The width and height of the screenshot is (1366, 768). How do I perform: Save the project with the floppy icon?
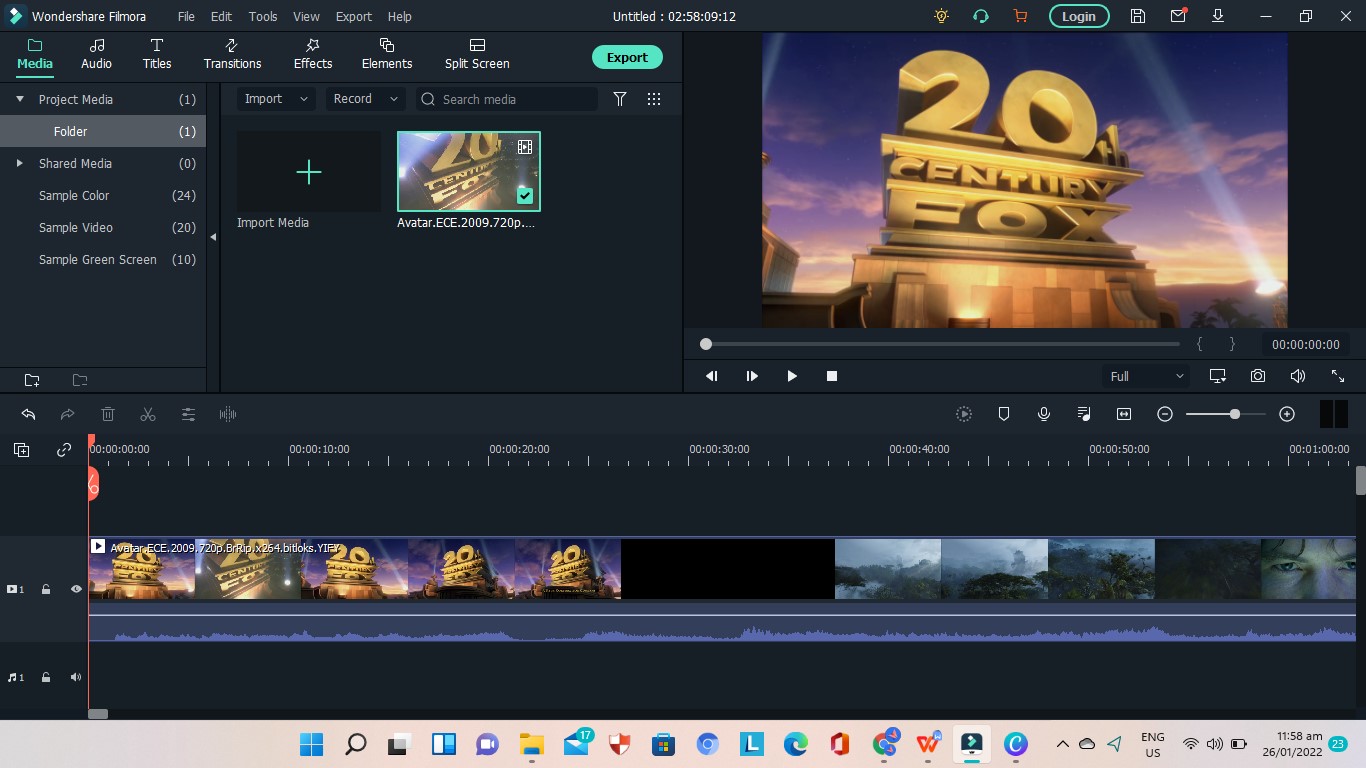click(1138, 16)
